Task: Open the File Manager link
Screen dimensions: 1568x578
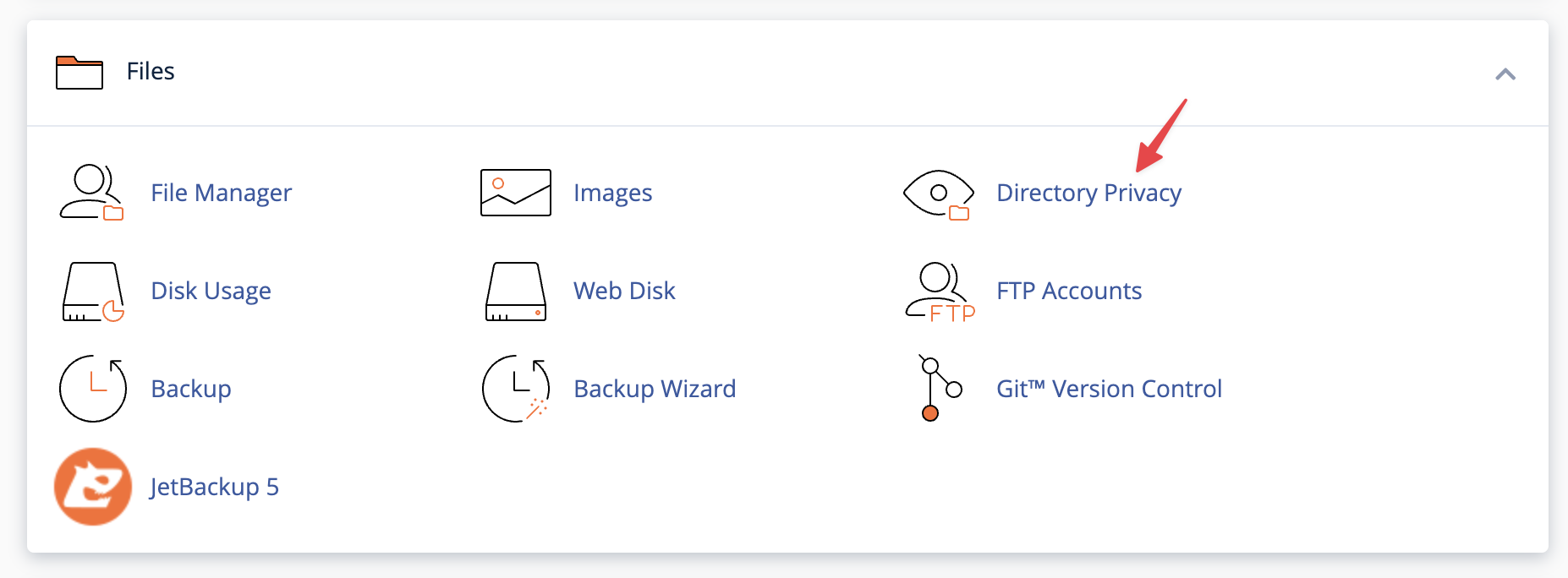Action: (x=222, y=193)
